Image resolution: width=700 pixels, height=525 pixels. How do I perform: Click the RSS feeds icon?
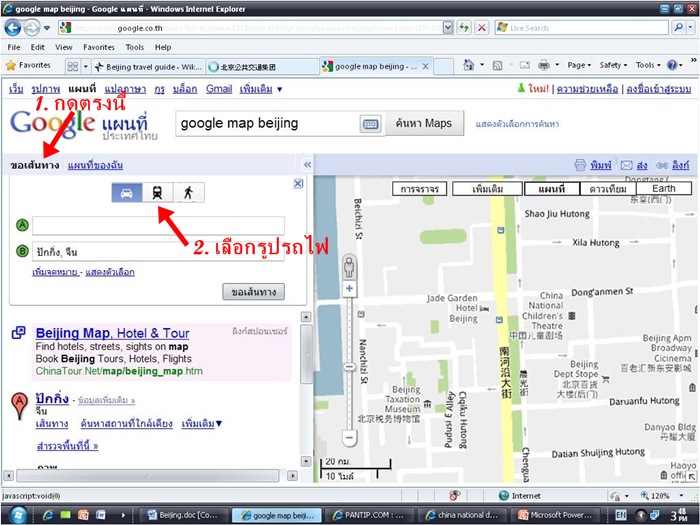tap(497, 66)
